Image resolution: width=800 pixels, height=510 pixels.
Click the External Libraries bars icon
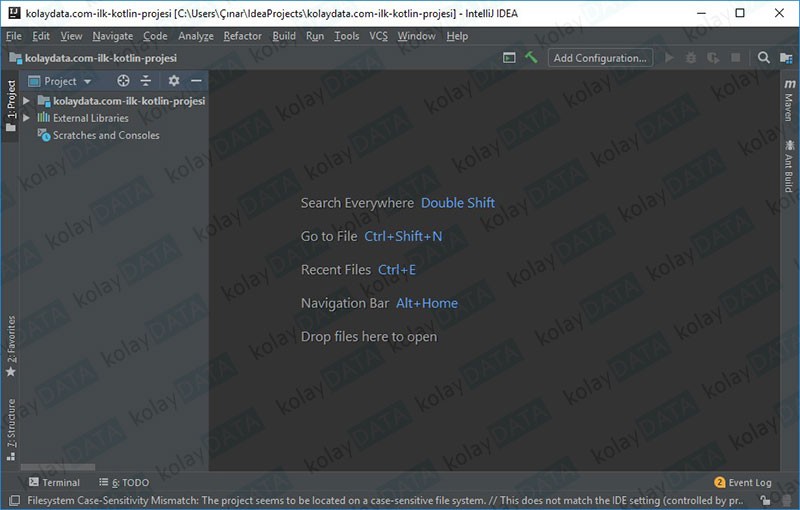click(x=43, y=118)
